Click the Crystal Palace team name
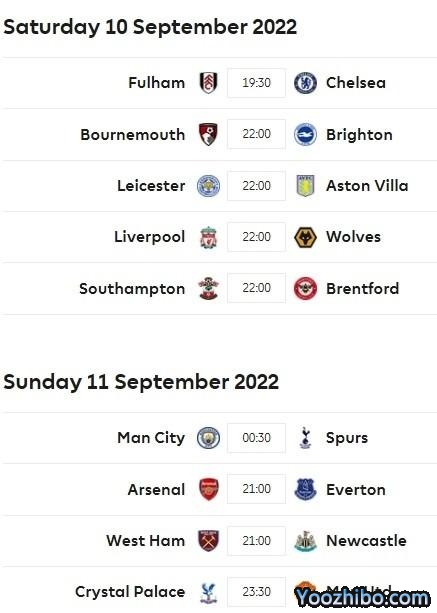Viewport: 437px width, 613px height. click(x=130, y=592)
